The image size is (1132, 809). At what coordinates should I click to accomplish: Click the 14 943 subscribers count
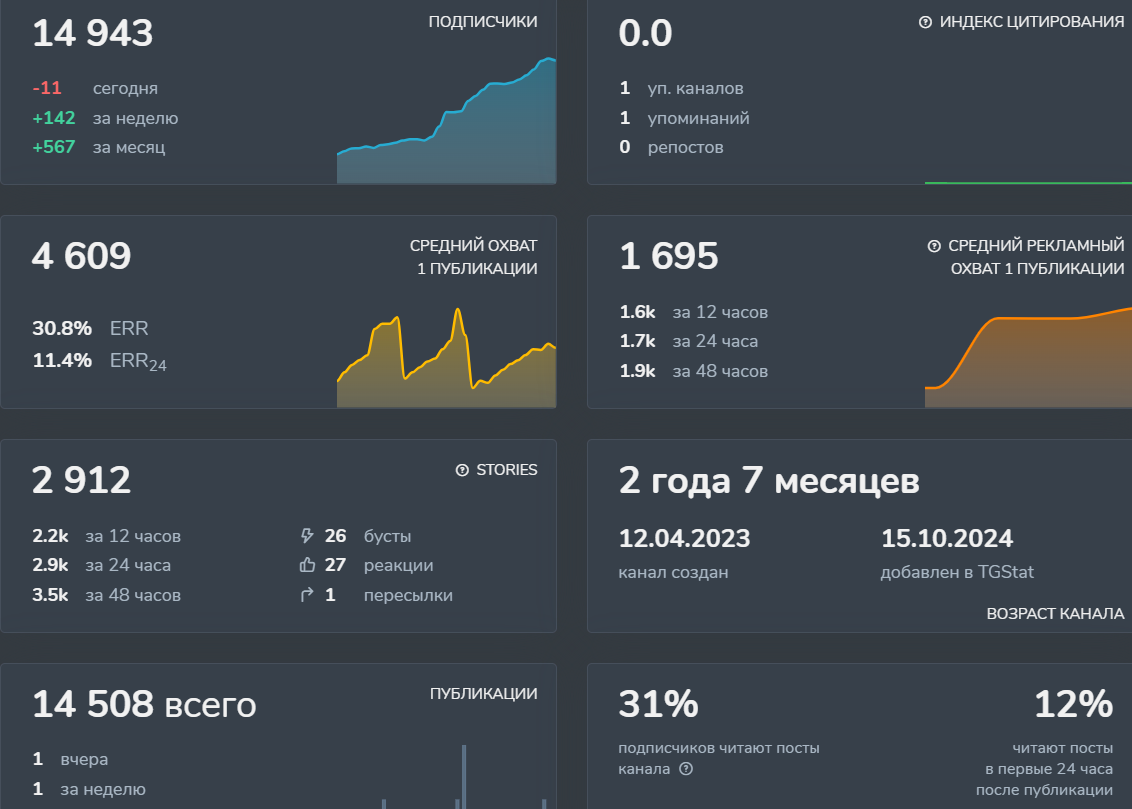pyautogui.click(x=93, y=33)
